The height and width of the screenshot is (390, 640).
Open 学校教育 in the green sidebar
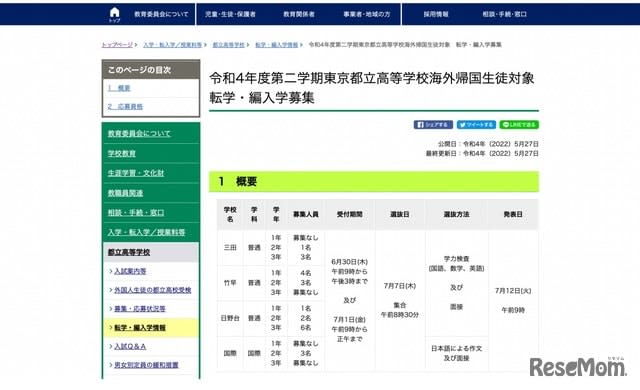pos(122,153)
